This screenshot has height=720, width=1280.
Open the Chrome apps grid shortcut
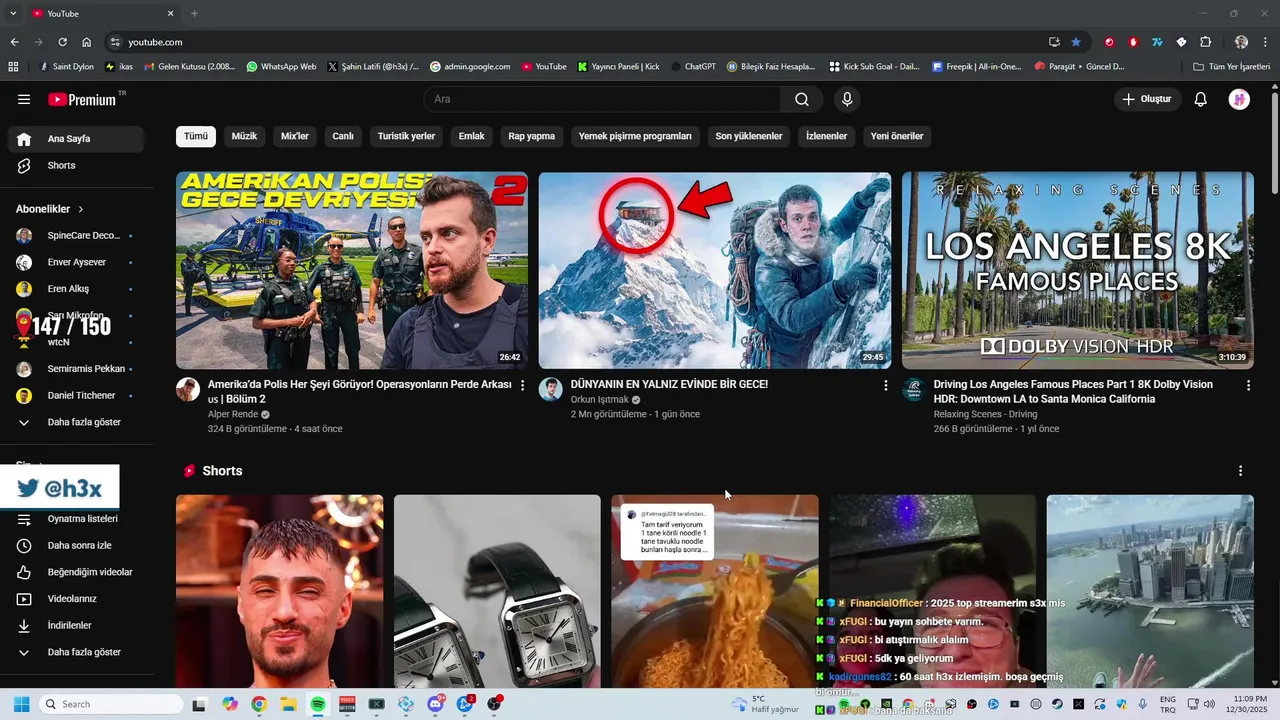coord(13,67)
